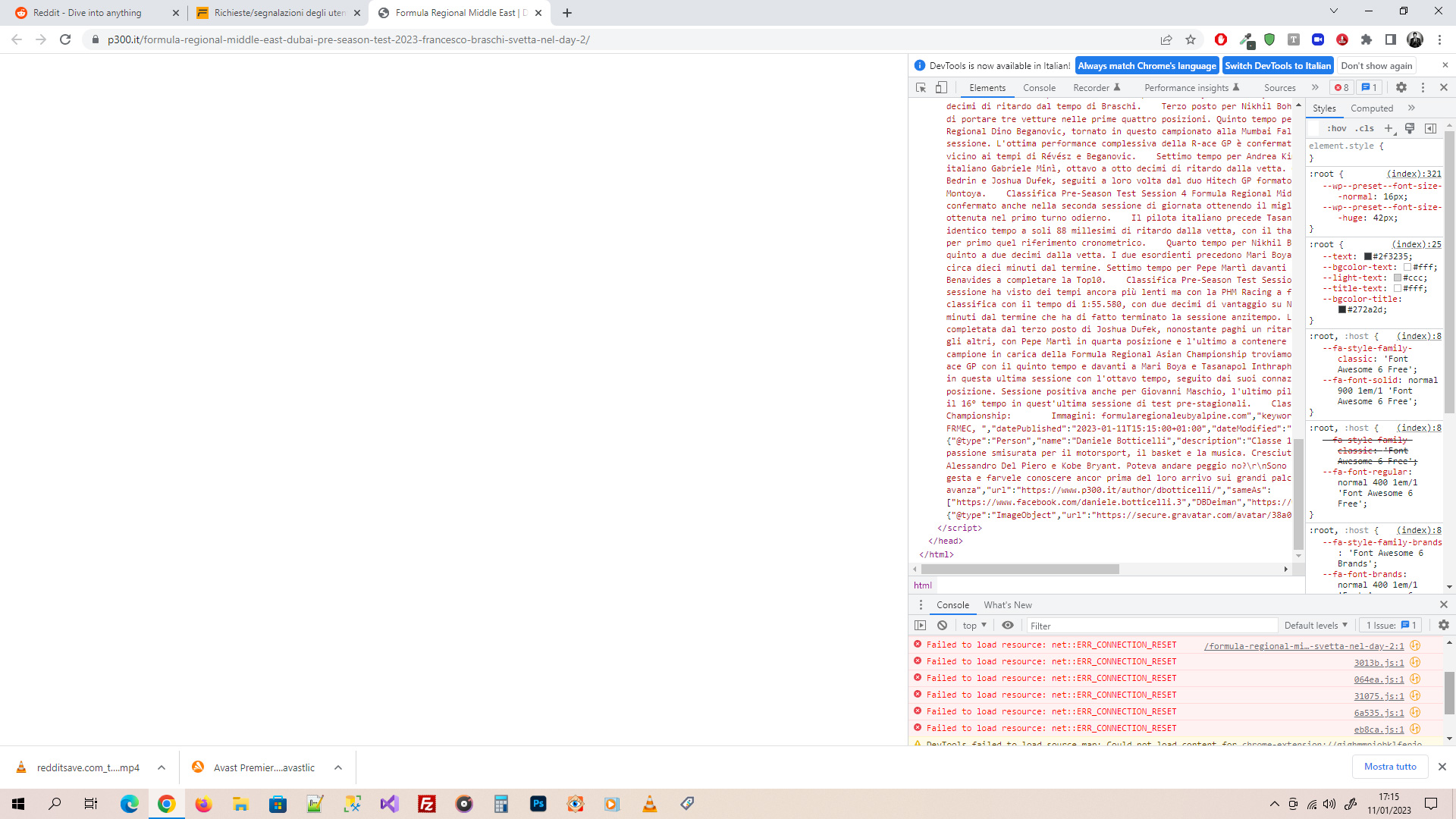
Task: Create a live expression with the eye icon
Action: pos(1008,626)
